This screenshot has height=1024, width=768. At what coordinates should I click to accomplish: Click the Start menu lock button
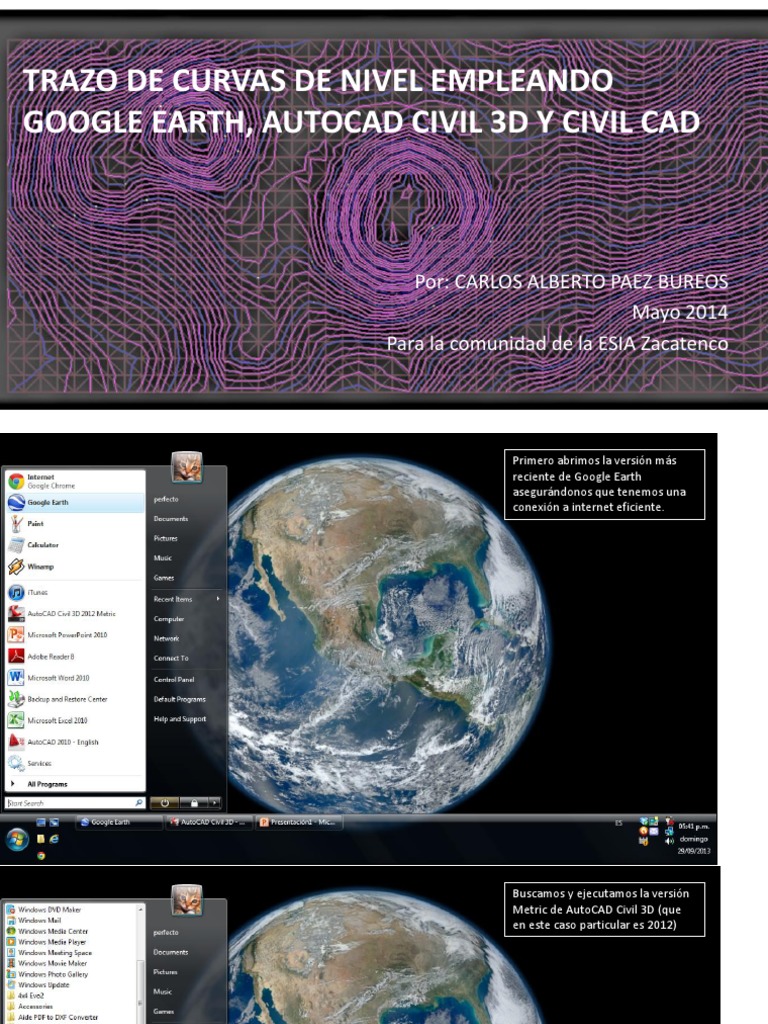194,803
